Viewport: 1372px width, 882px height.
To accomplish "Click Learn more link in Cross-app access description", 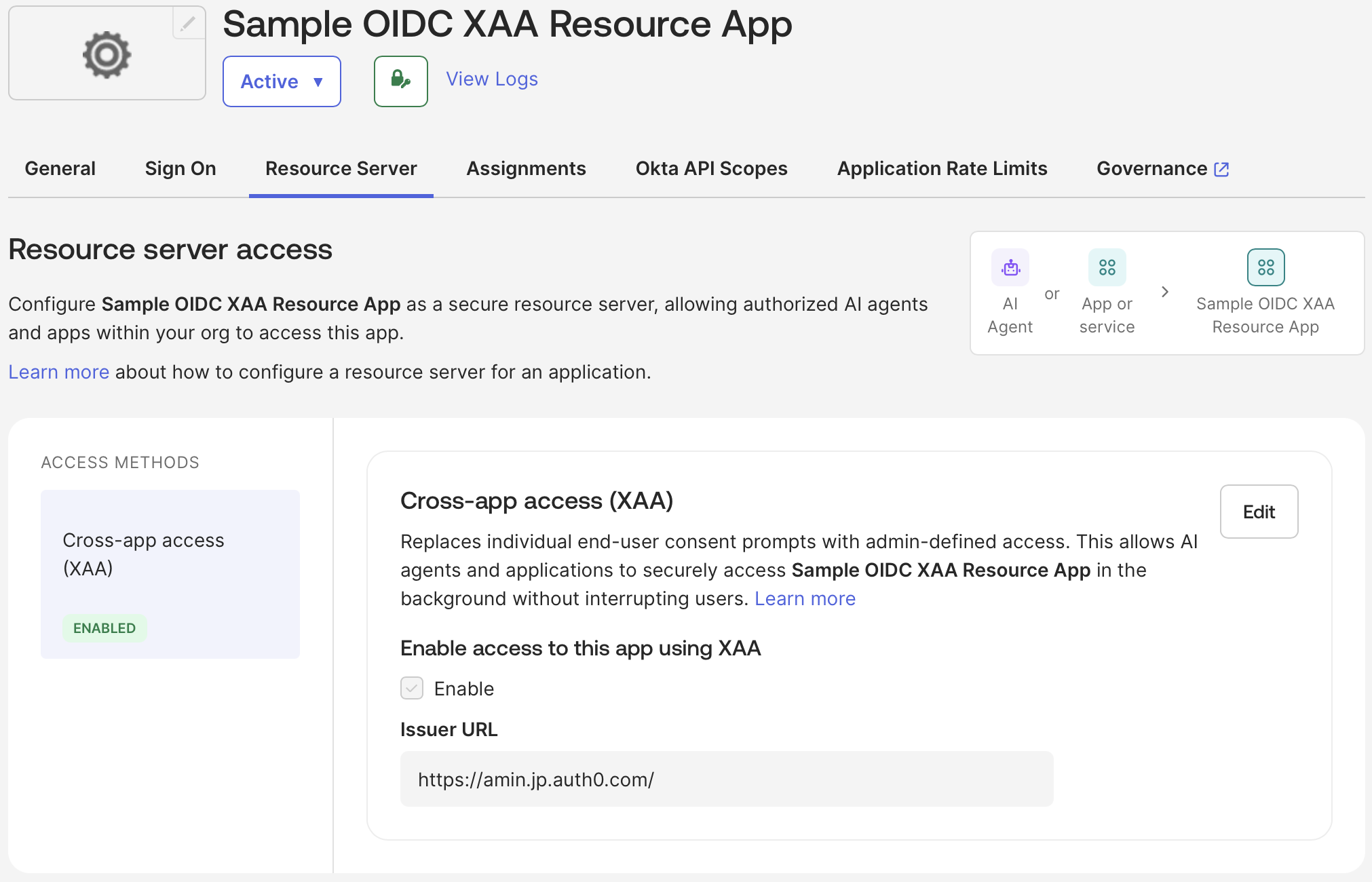I will 805,598.
